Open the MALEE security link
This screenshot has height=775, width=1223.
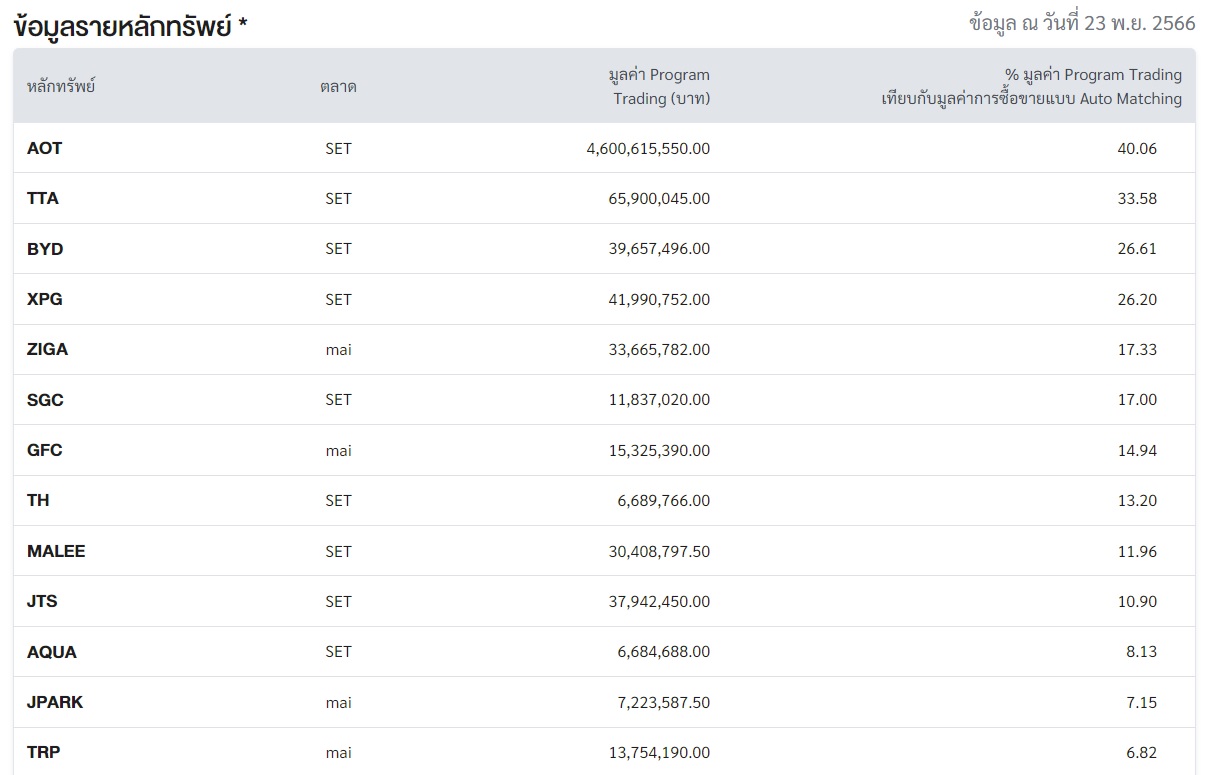click(56, 551)
